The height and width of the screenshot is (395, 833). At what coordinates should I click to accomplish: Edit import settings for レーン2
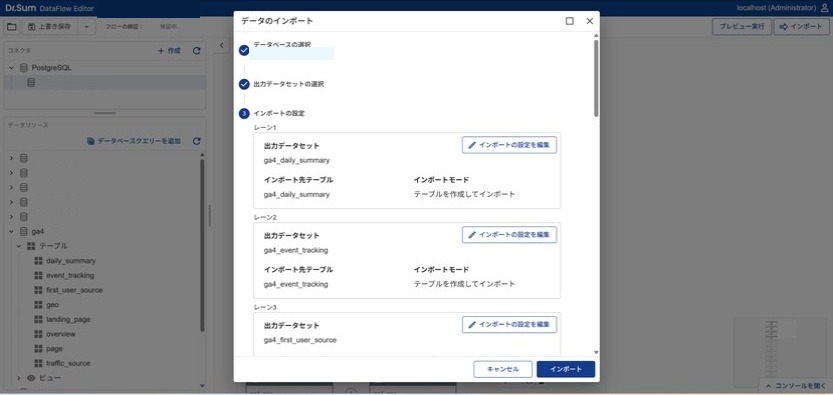[x=509, y=235]
